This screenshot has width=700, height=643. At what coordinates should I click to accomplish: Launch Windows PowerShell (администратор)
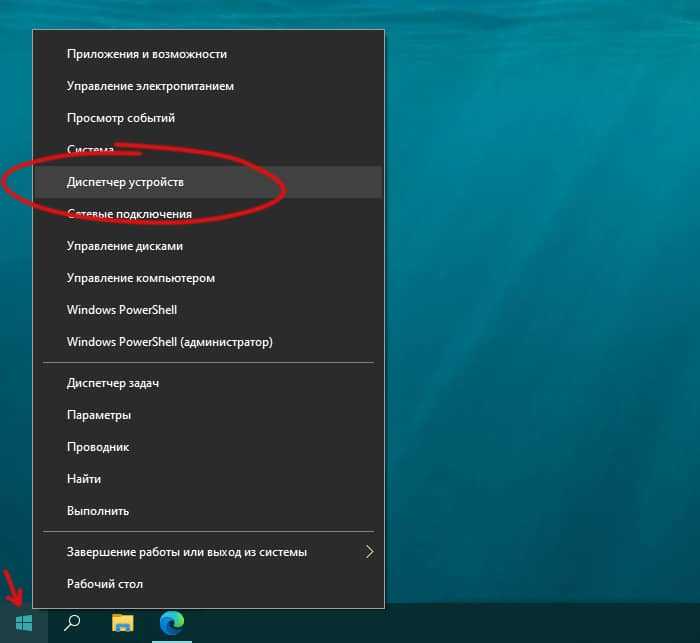click(x=208, y=342)
